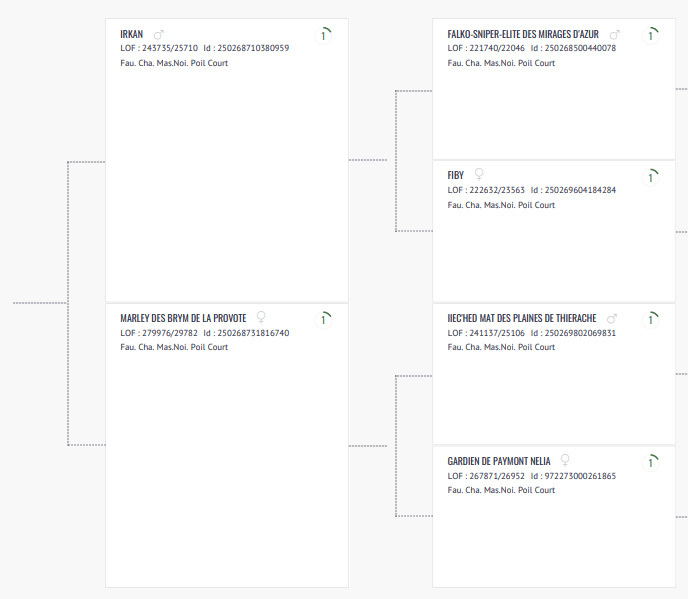Click the female symbol next to FIBY
Image resolution: width=688 pixels, height=599 pixels.
tap(479, 174)
